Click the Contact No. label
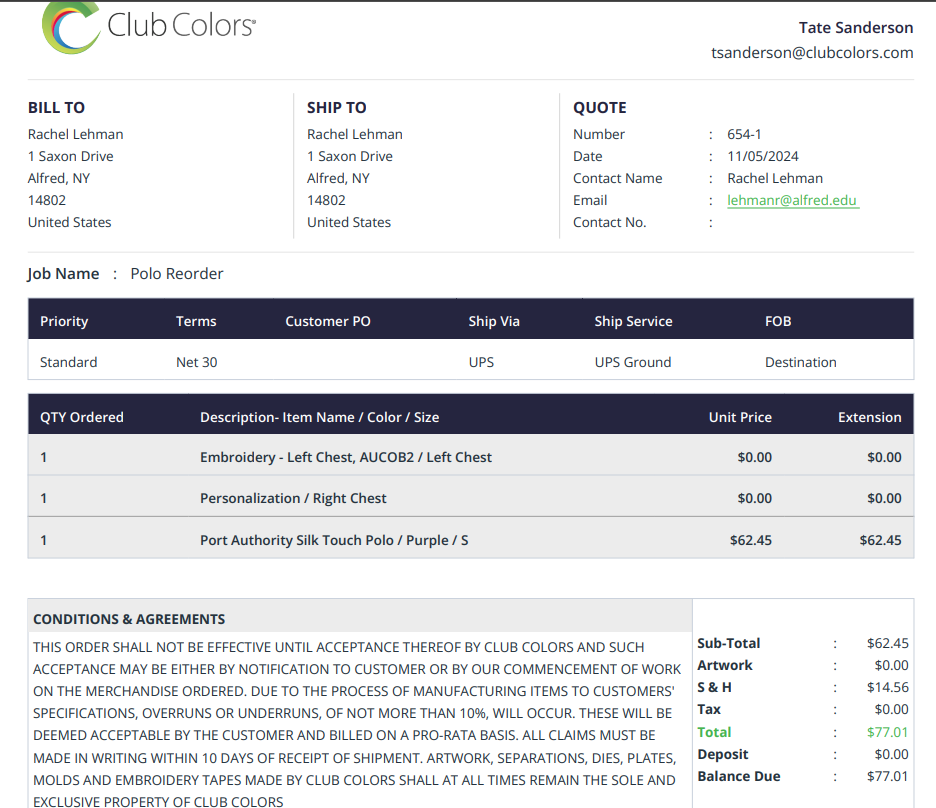 coord(609,223)
